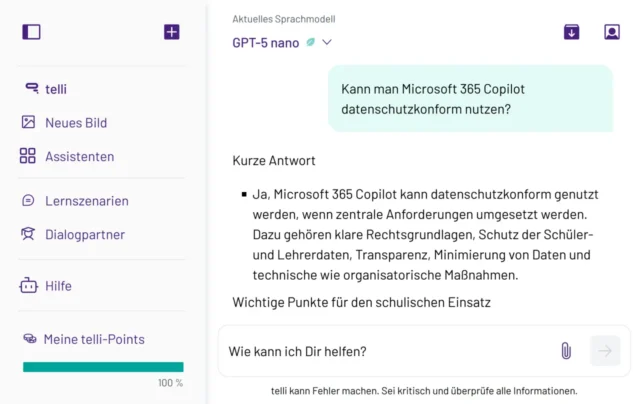This screenshot has width=640, height=404.
Task: Click 'Wichtige Punkte für den schulischen Einsatz'
Action: pos(361,302)
